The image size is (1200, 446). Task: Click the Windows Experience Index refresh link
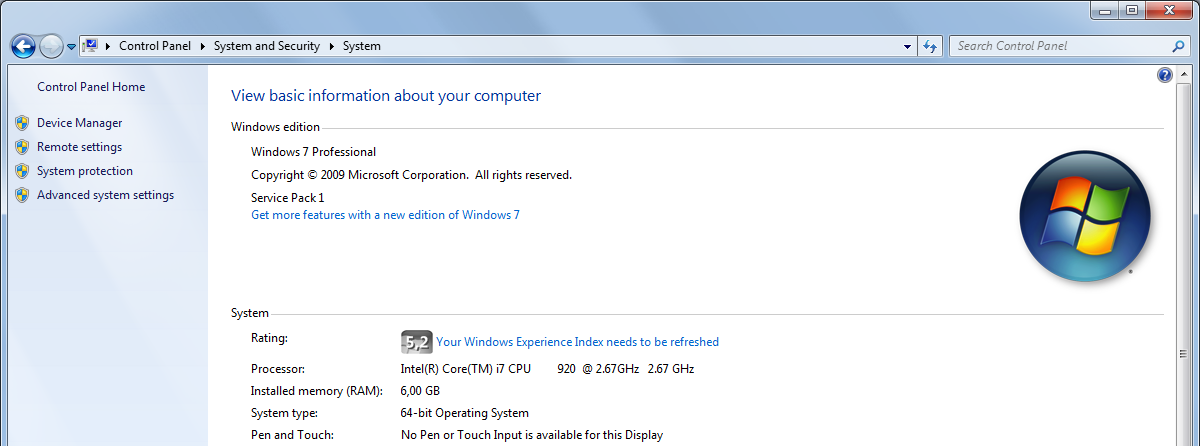coord(577,342)
